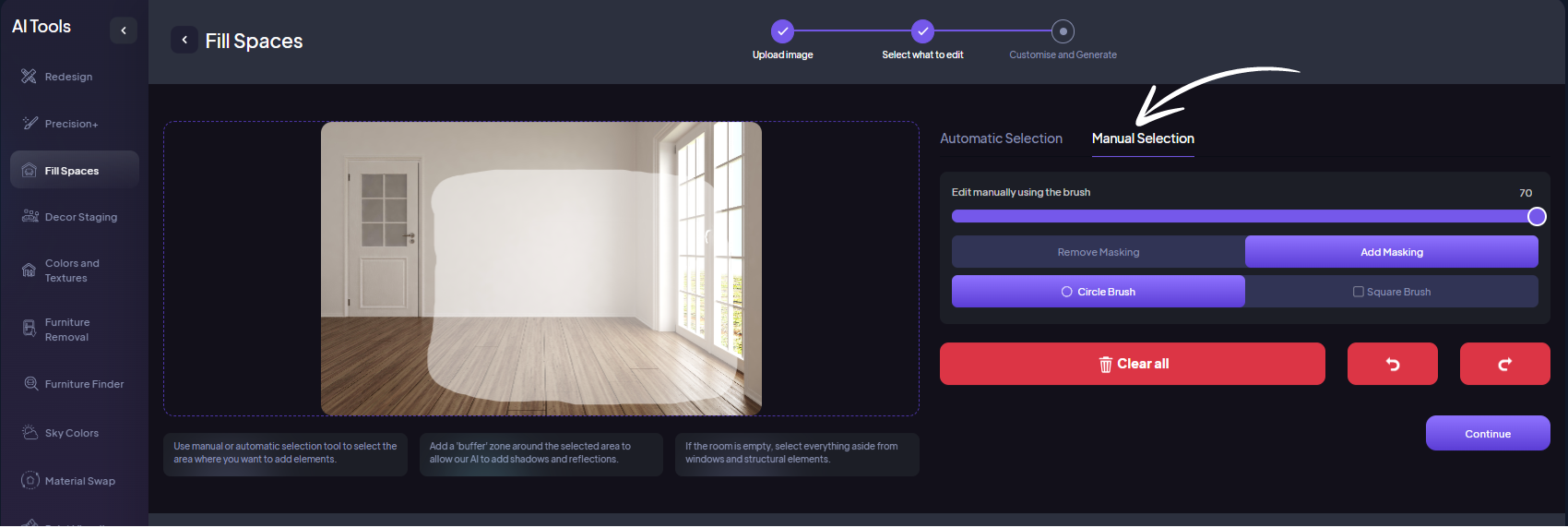Open Colors and Textures tool
This screenshot has width=1568, height=528.
72,270
